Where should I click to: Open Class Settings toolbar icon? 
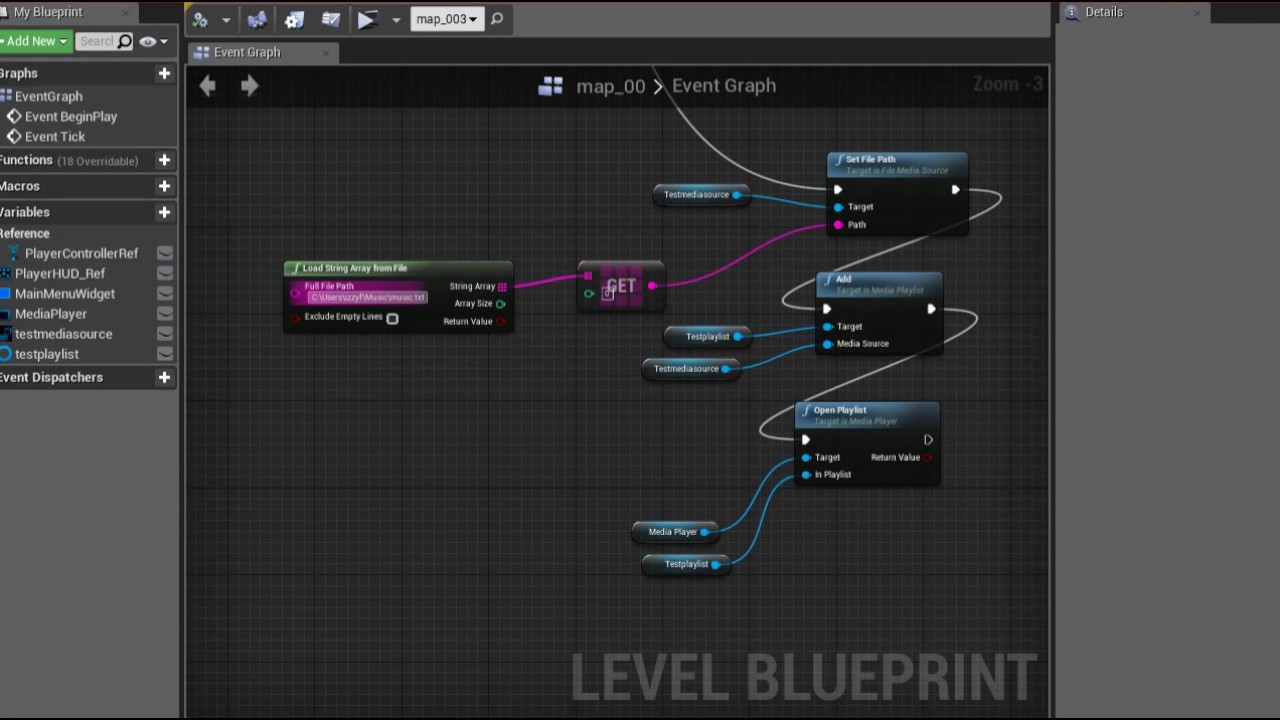click(x=294, y=19)
